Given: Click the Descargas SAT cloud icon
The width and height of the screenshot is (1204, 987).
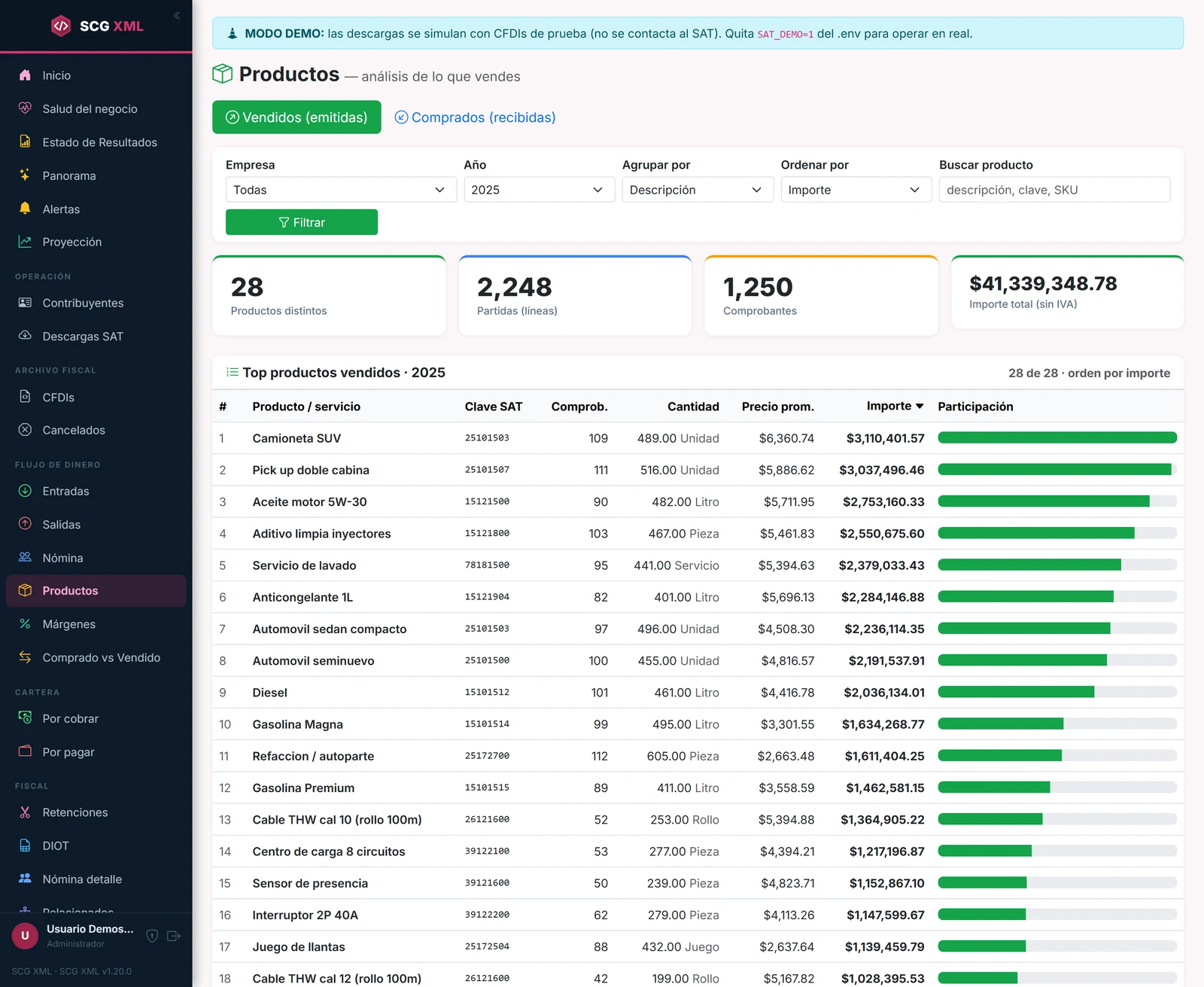Looking at the screenshot, I should pyautogui.click(x=25, y=336).
